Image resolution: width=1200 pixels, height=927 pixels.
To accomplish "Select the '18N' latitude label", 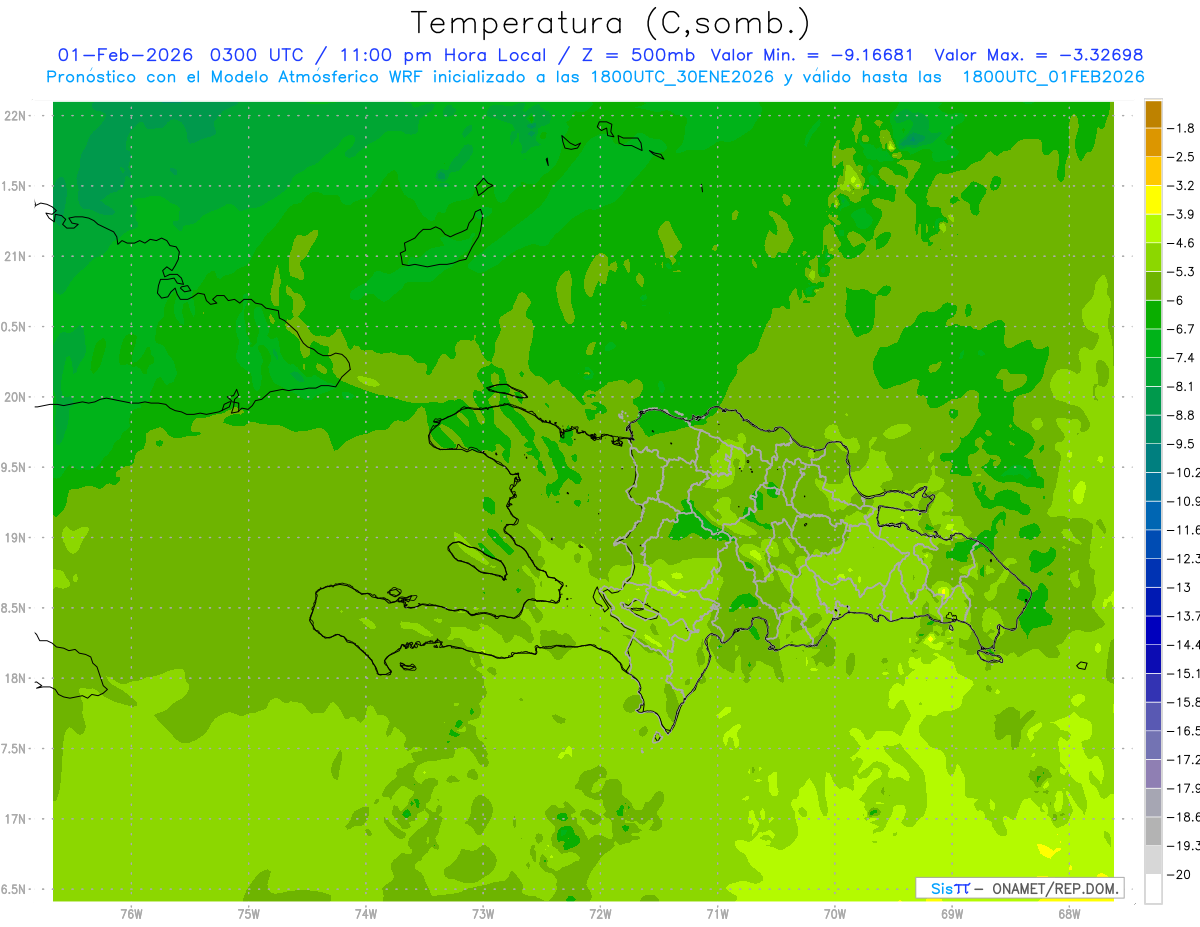I will (x=14, y=678).
